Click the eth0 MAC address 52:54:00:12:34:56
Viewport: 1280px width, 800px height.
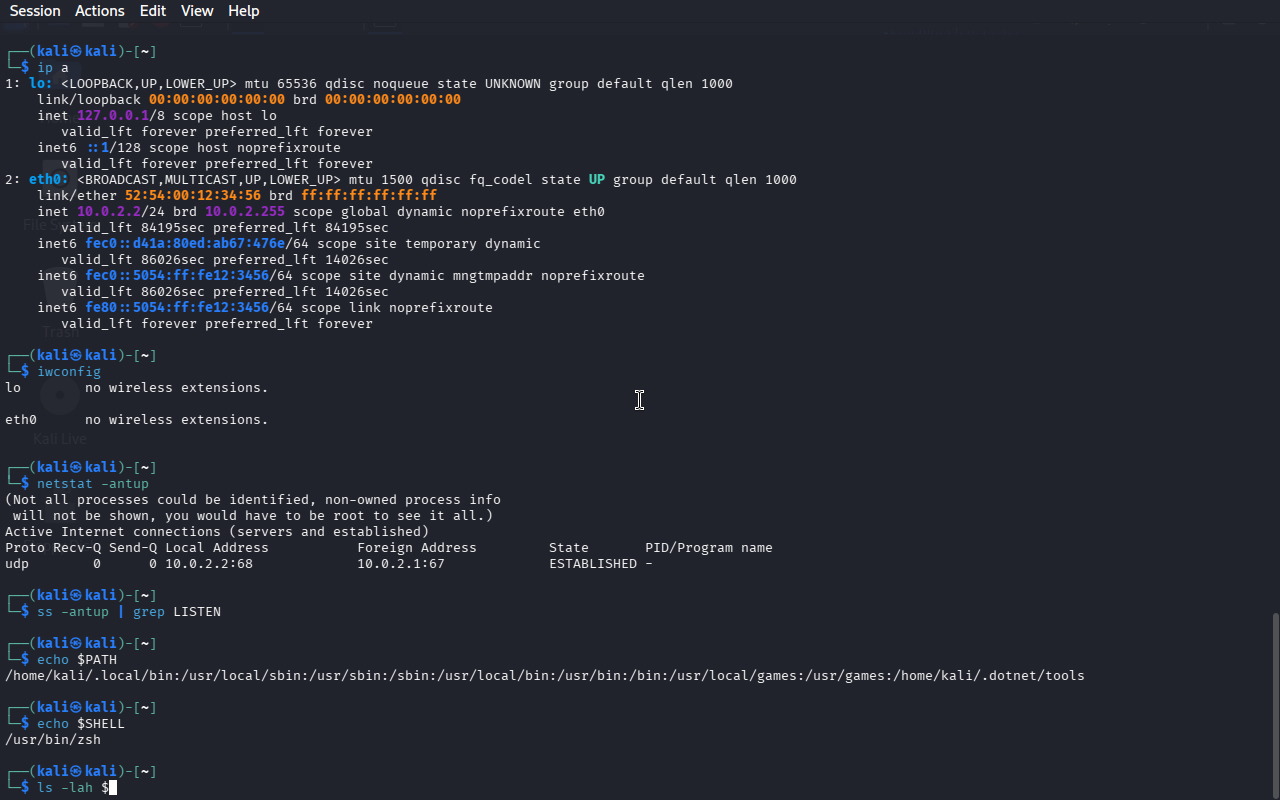tap(193, 196)
